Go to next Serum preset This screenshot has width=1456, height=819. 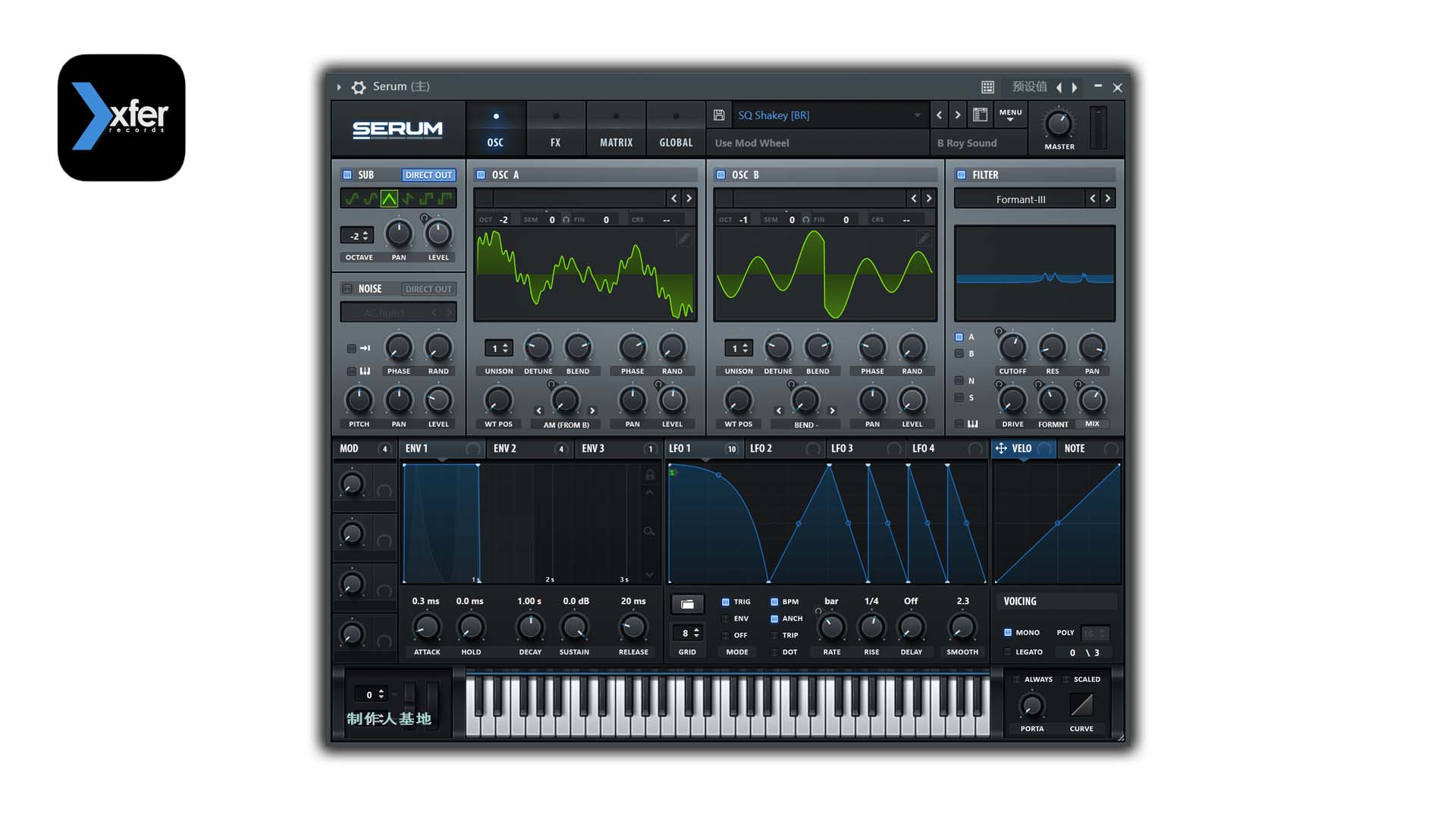click(x=958, y=115)
